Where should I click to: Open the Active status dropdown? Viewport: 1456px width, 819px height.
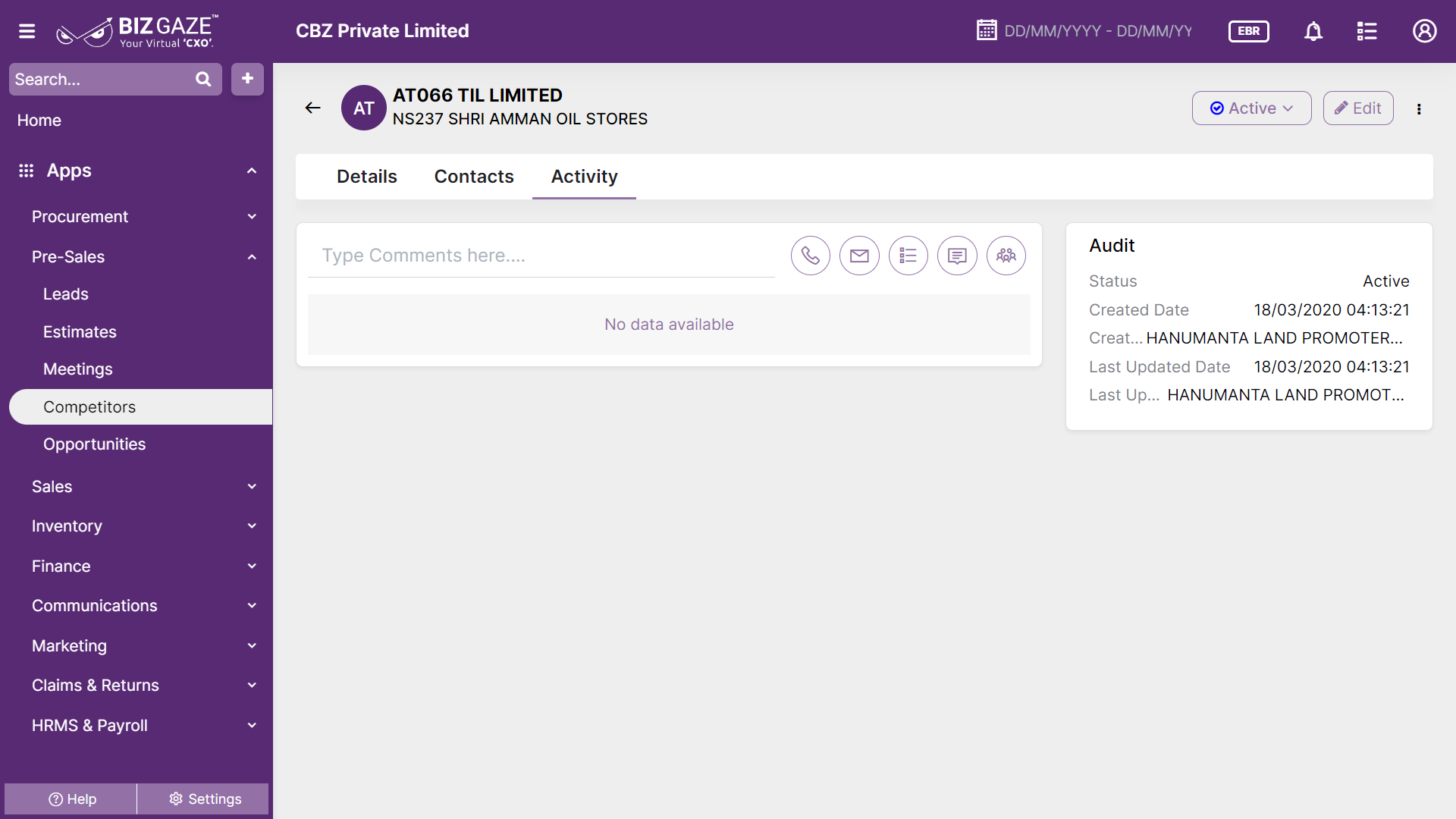coord(1251,108)
